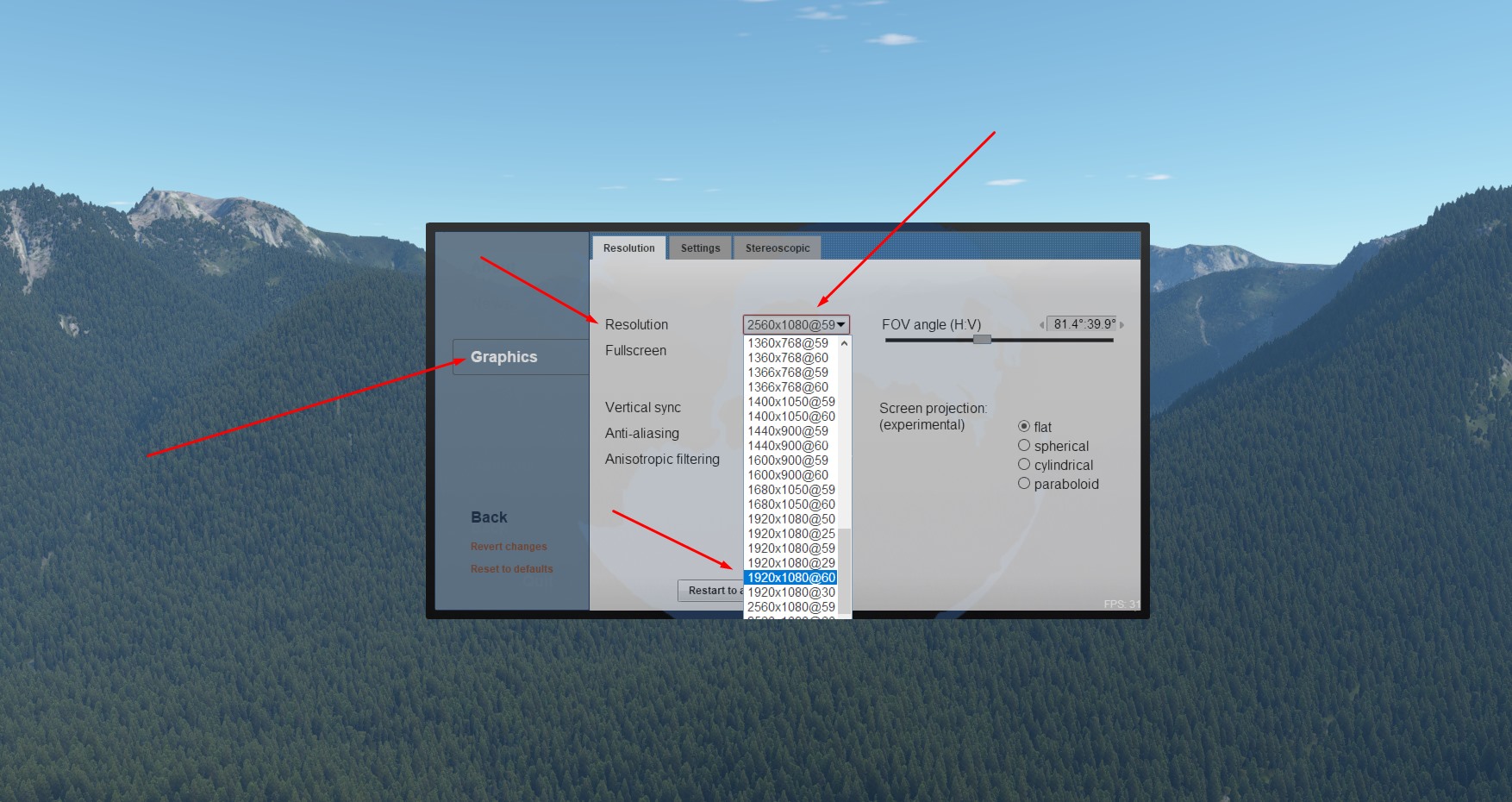This screenshot has width=1512, height=802.
Task: Click the FOV angle (H:V) label
Action: pyautogui.click(x=931, y=324)
